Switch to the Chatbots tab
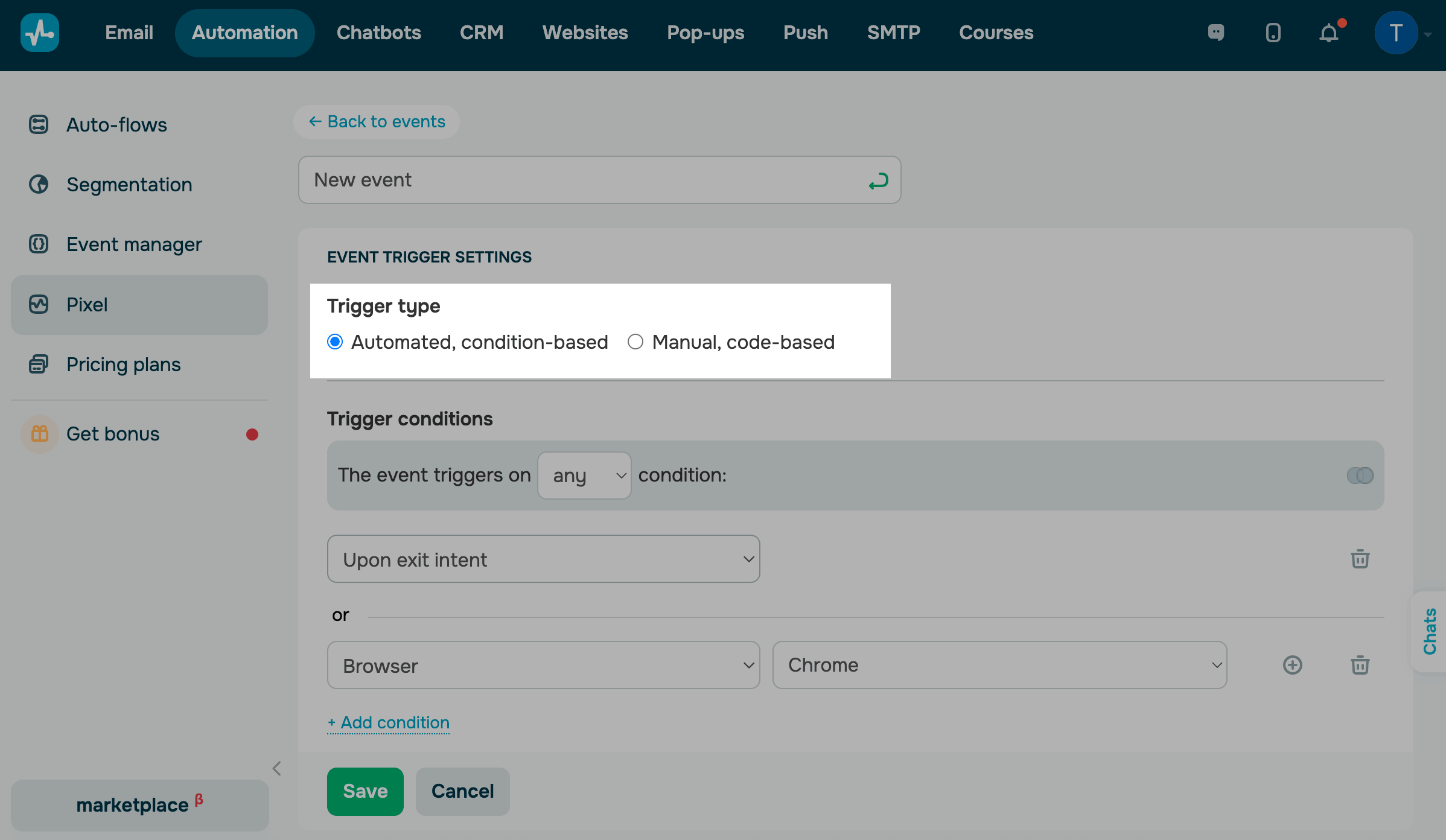The height and width of the screenshot is (840, 1446). (x=378, y=33)
